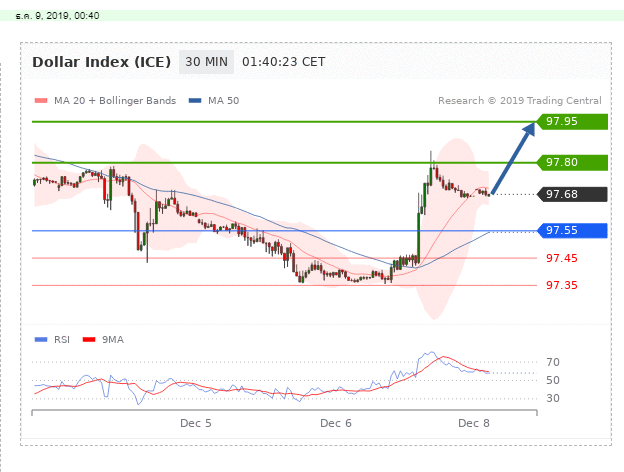Click the RSI 30 axis label

pos(553,398)
